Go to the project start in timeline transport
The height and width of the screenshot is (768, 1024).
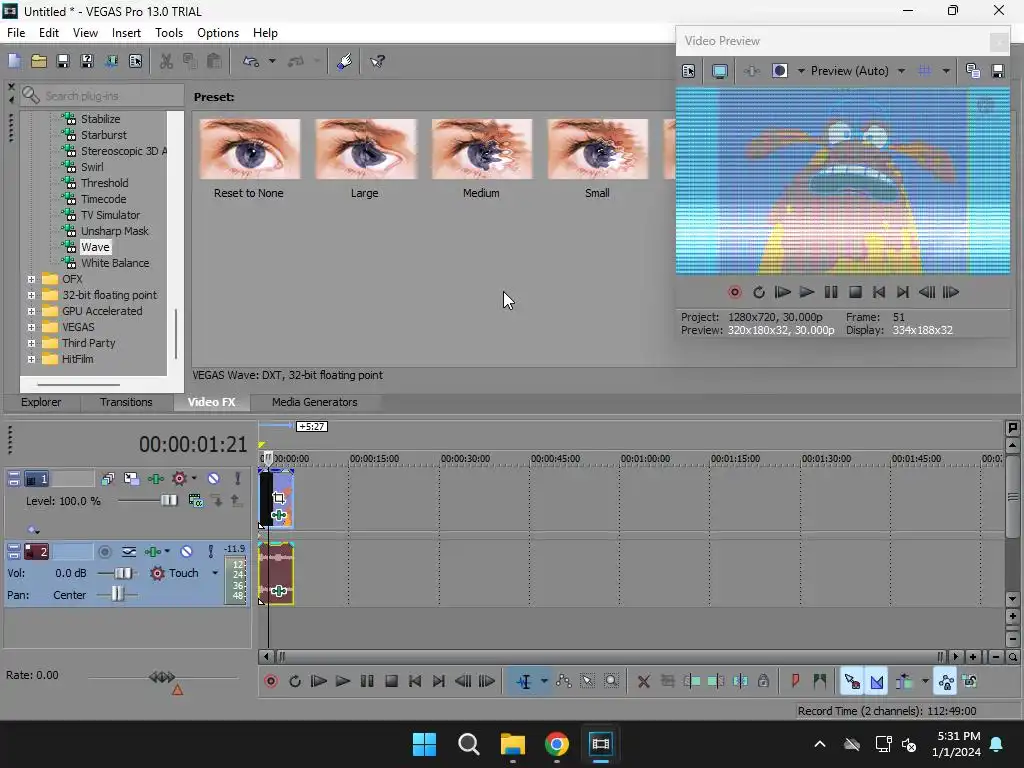pos(415,681)
